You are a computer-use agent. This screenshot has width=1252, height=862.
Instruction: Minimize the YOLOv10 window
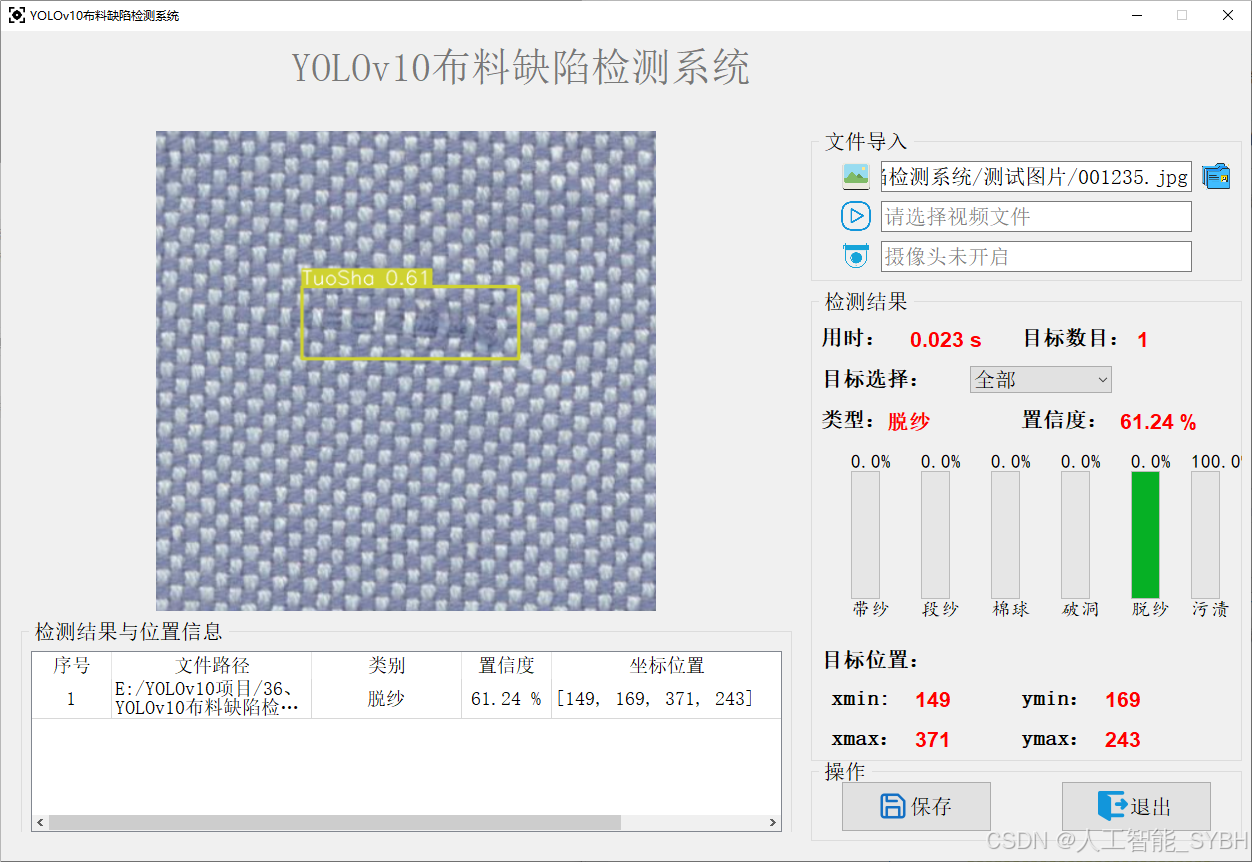1137,15
